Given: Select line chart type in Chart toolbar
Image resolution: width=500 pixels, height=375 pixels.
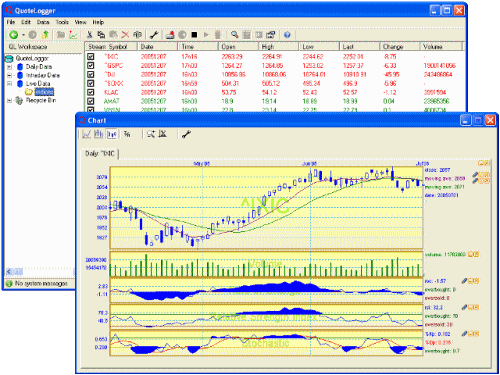Looking at the screenshot, I should (87, 134).
